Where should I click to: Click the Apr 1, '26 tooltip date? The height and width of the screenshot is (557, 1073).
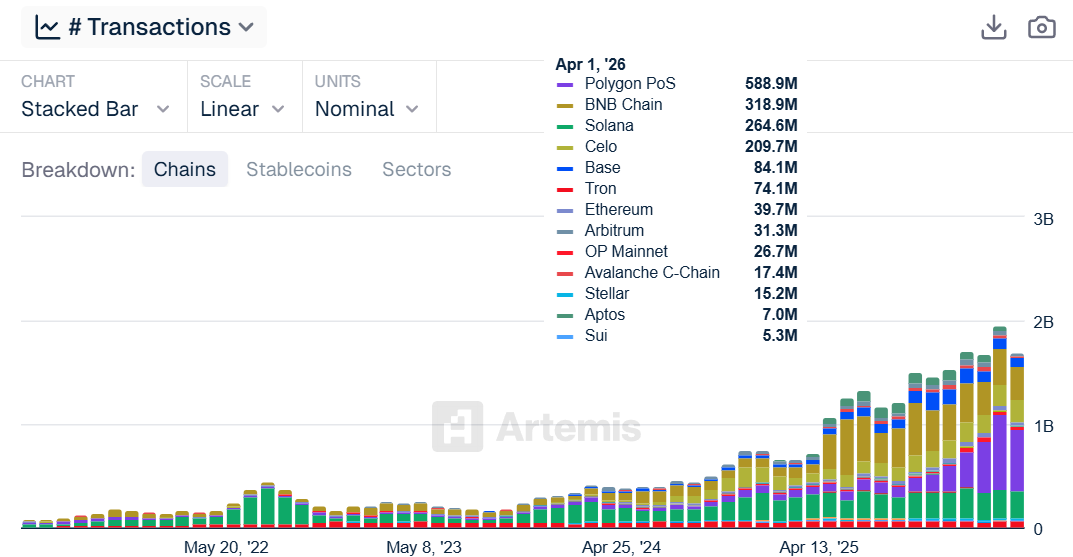(591, 64)
